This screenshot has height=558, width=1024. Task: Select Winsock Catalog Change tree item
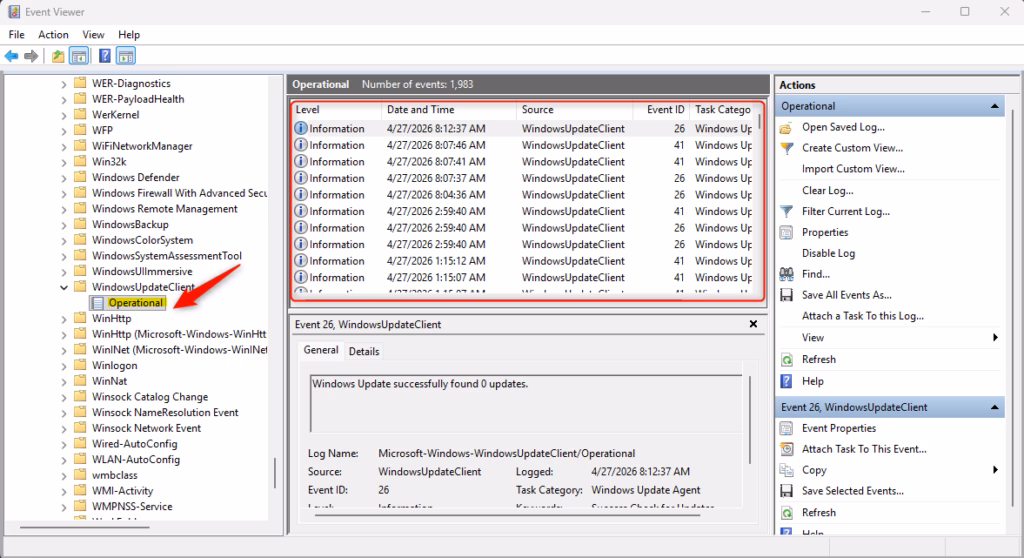150,397
